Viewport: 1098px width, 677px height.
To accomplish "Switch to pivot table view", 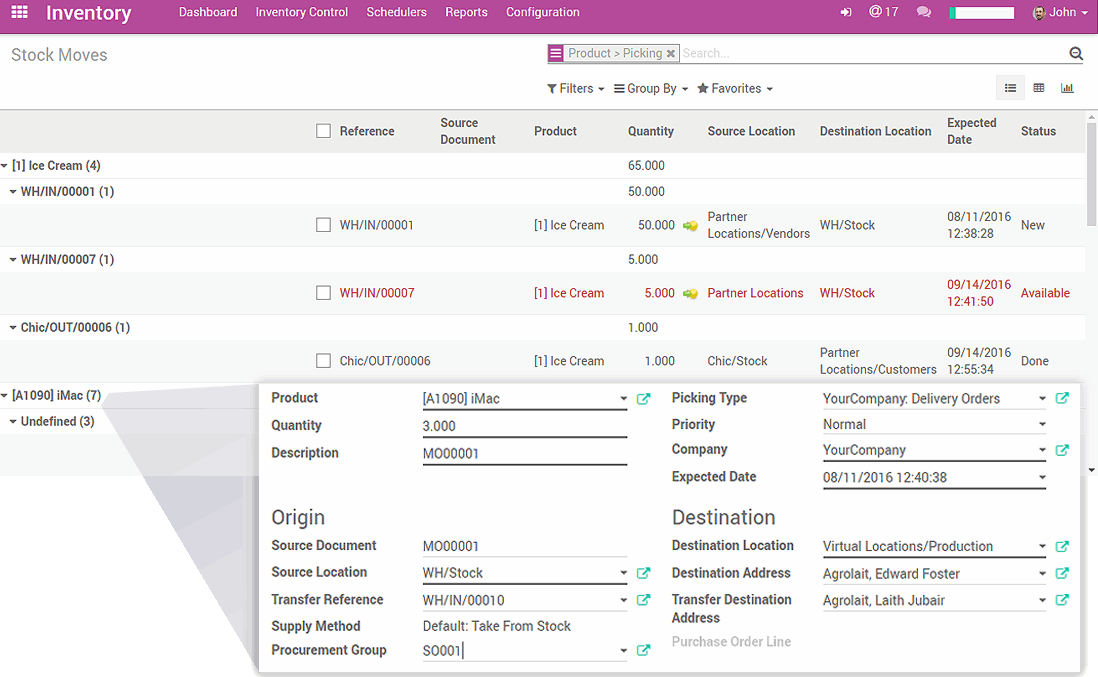I will 1039,88.
